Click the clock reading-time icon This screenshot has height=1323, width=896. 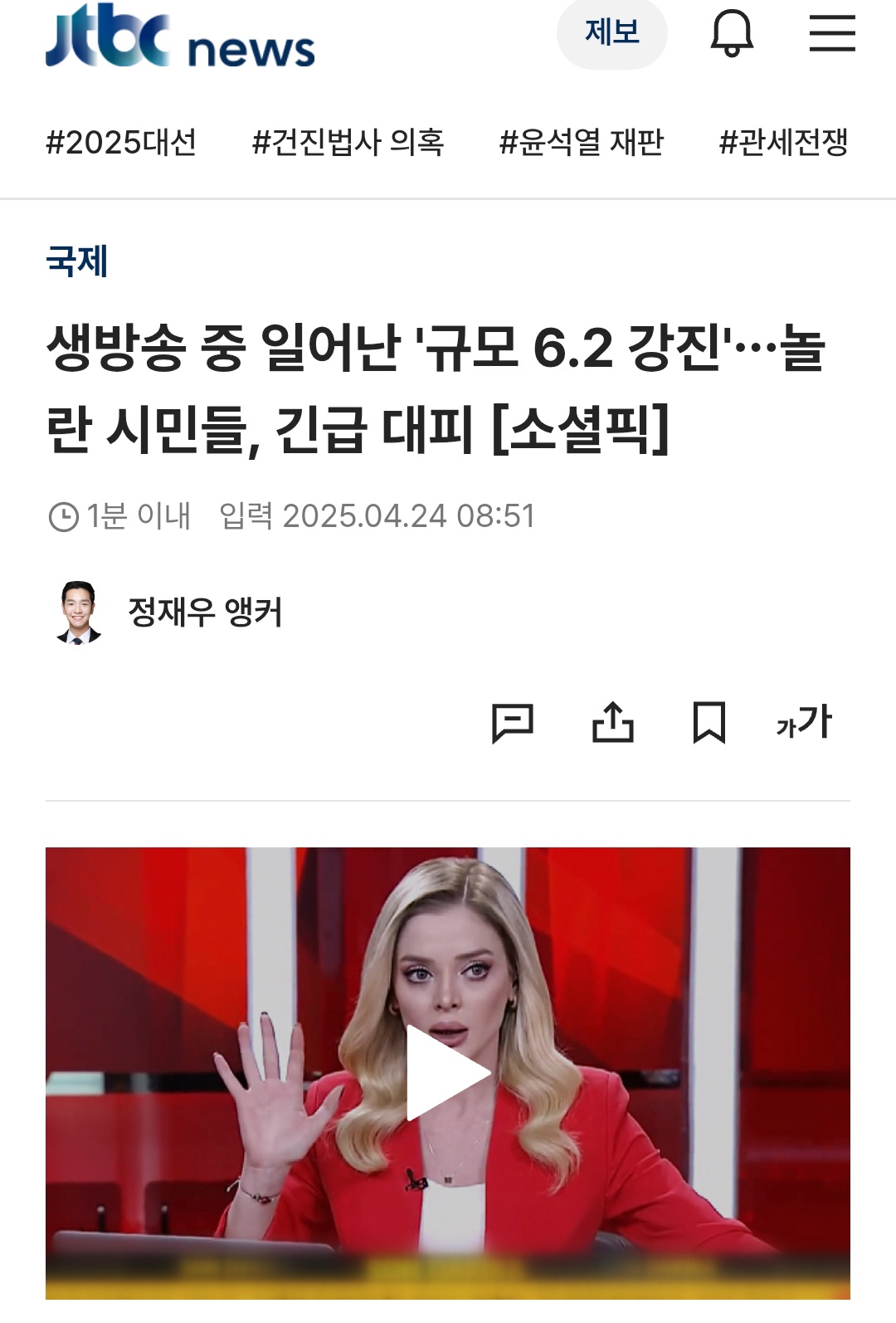pyautogui.click(x=63, y=517)
